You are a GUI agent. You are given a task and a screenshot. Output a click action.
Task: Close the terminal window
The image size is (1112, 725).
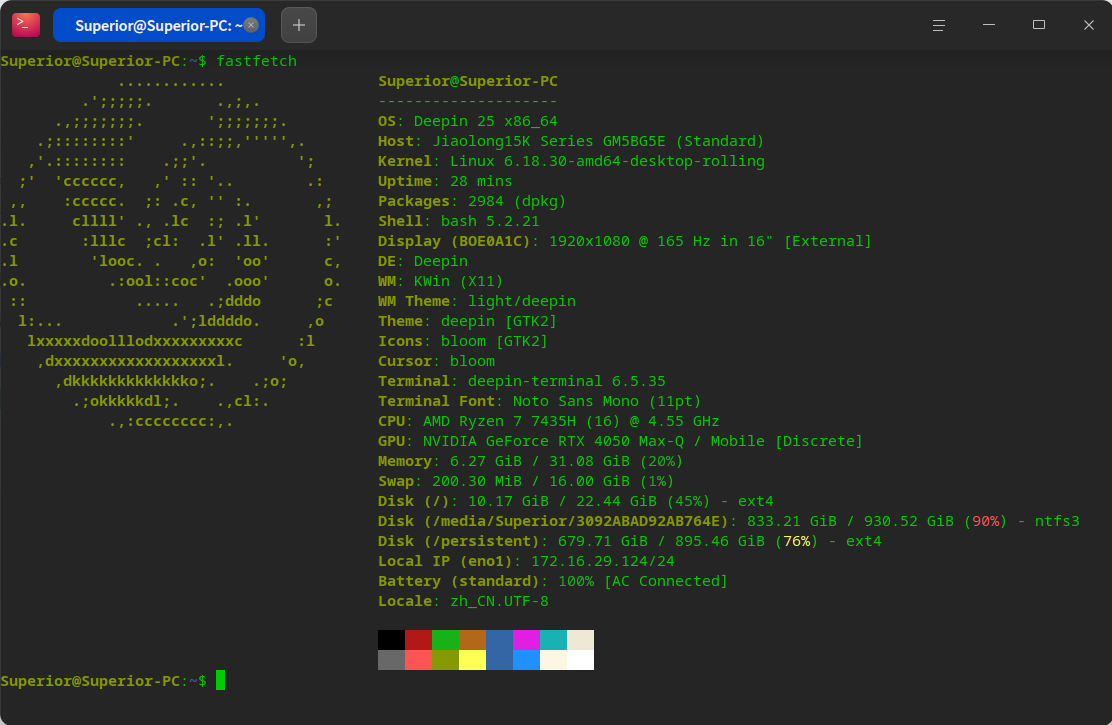pos(1089,25)
